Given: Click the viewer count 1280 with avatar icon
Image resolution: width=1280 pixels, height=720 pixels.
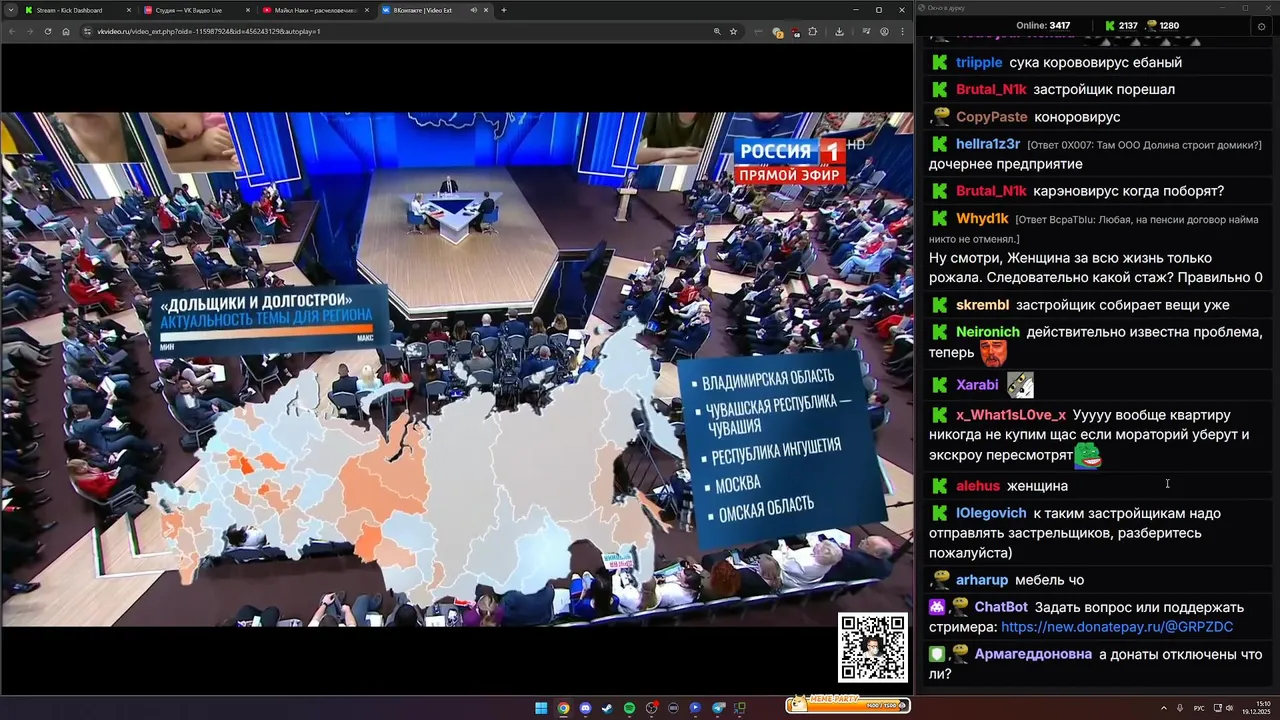Looking at the screenshot, I should [1162, 26].
